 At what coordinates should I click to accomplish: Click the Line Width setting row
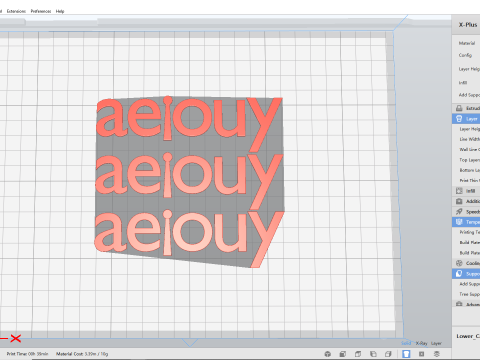tap(469, 139)
